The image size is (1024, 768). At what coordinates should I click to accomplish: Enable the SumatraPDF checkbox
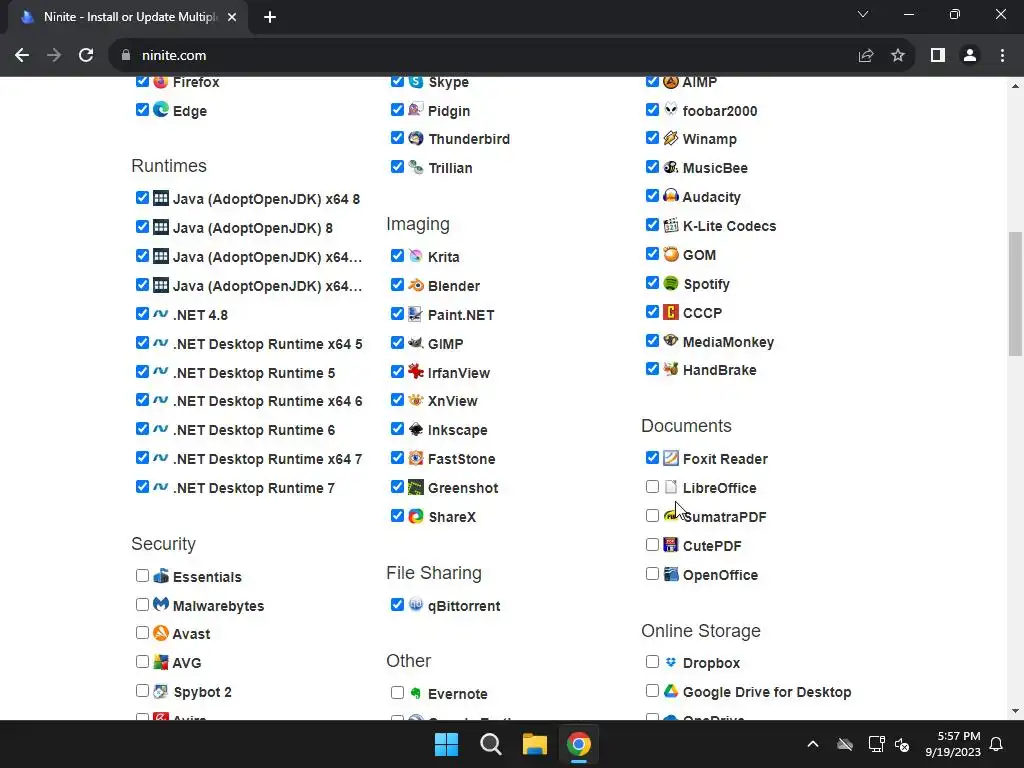pos(652,516)
